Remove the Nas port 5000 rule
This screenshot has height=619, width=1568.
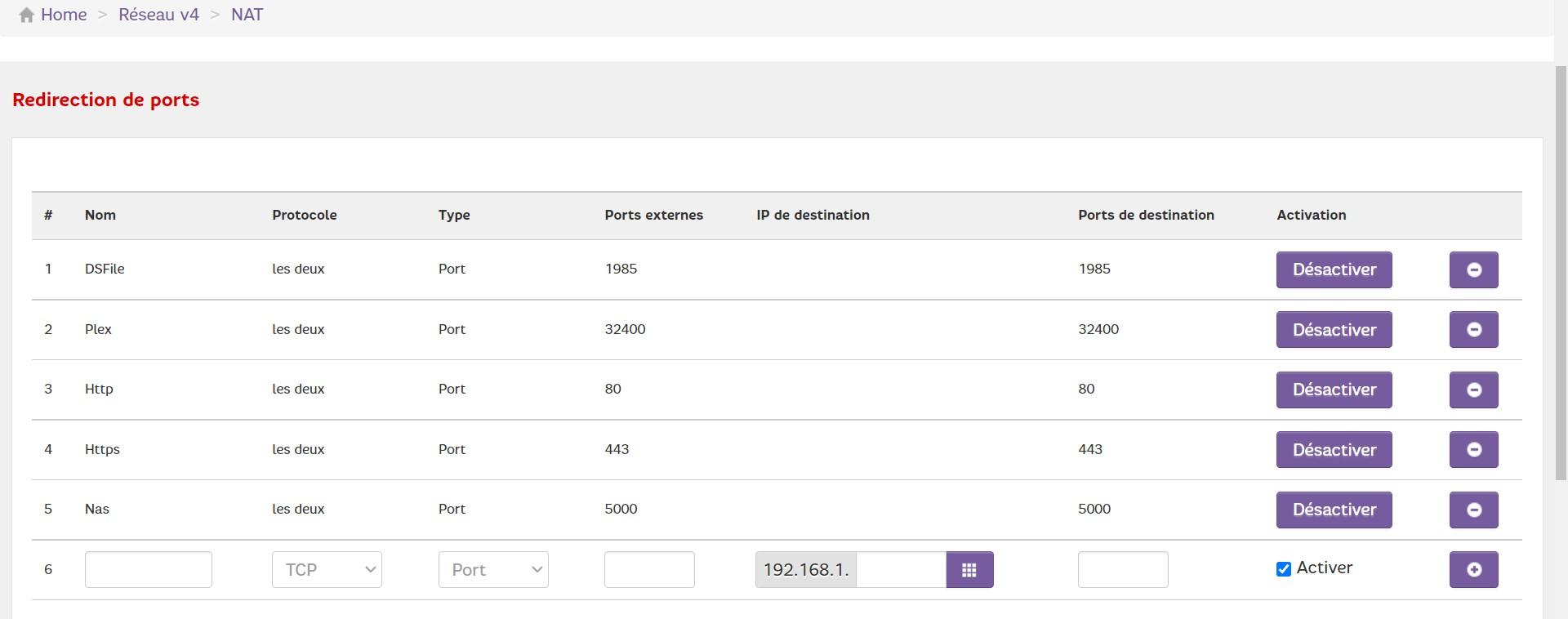pos(1473,510)
